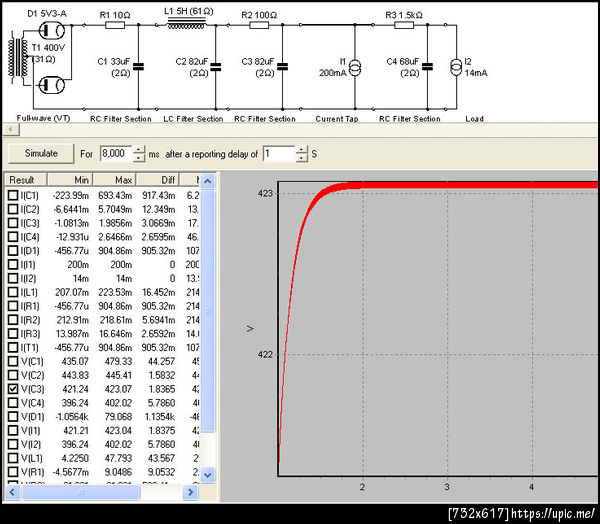Enable the I(T1) trace checkbox
Viewport: 600px width, 524px height.
point(13,347)
